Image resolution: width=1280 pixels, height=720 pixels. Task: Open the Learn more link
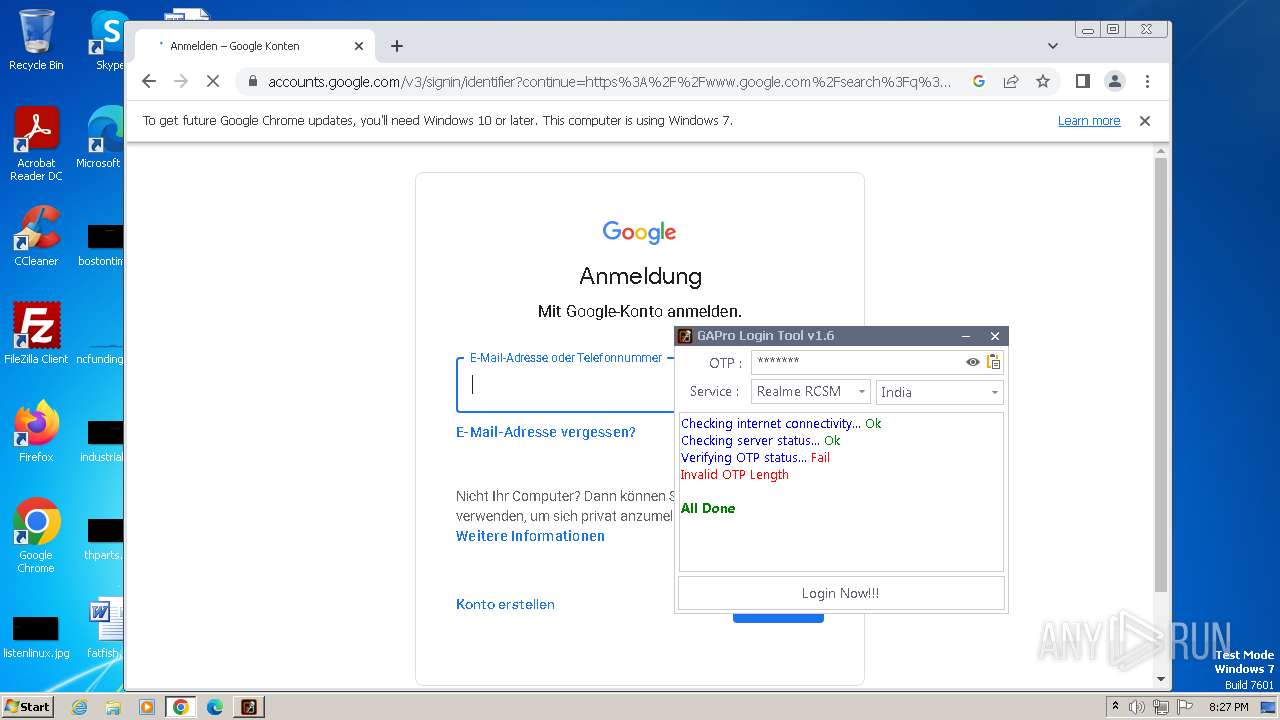coord(1089,121)
